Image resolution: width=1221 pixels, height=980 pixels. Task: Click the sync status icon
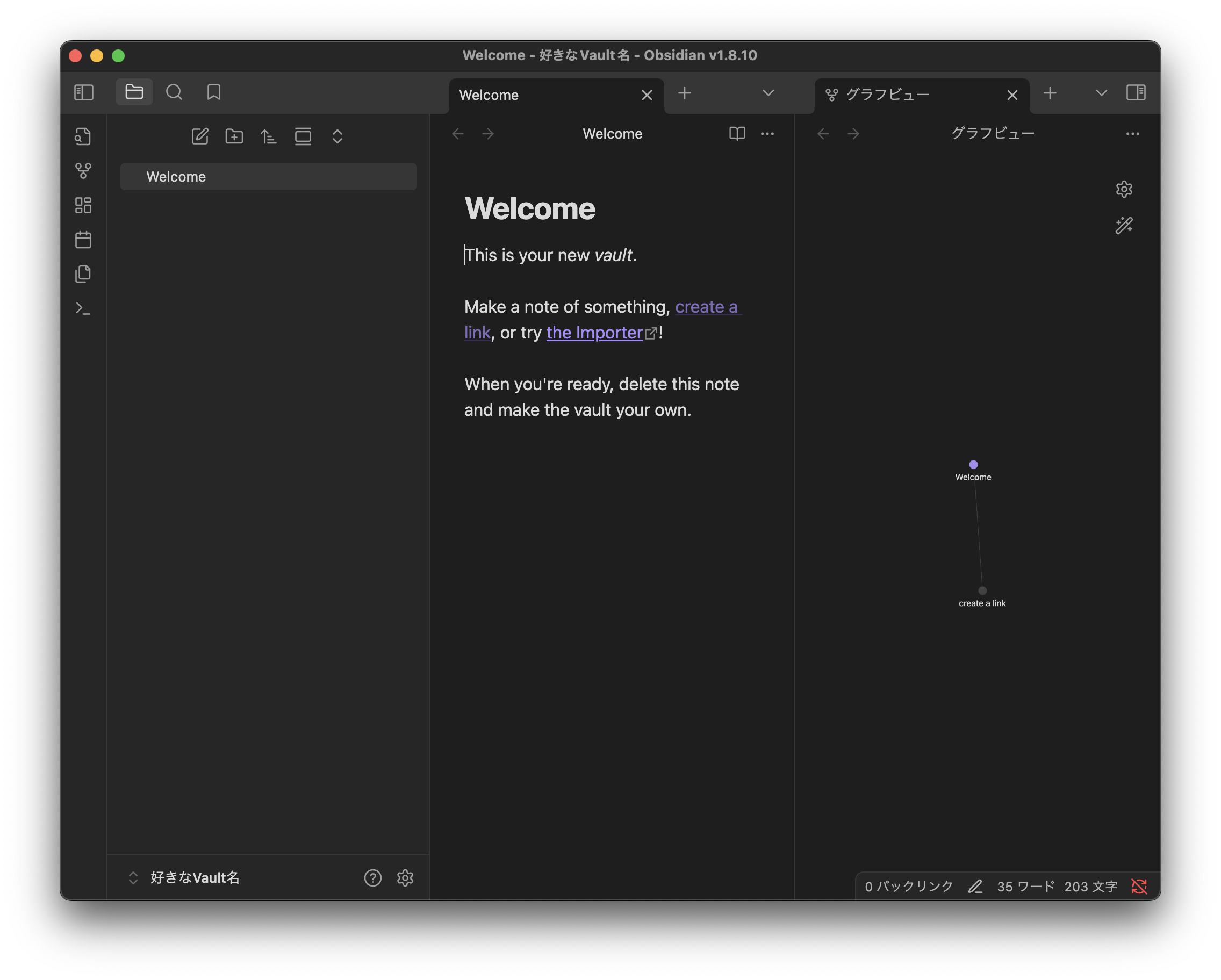(x=1139, y=886)
